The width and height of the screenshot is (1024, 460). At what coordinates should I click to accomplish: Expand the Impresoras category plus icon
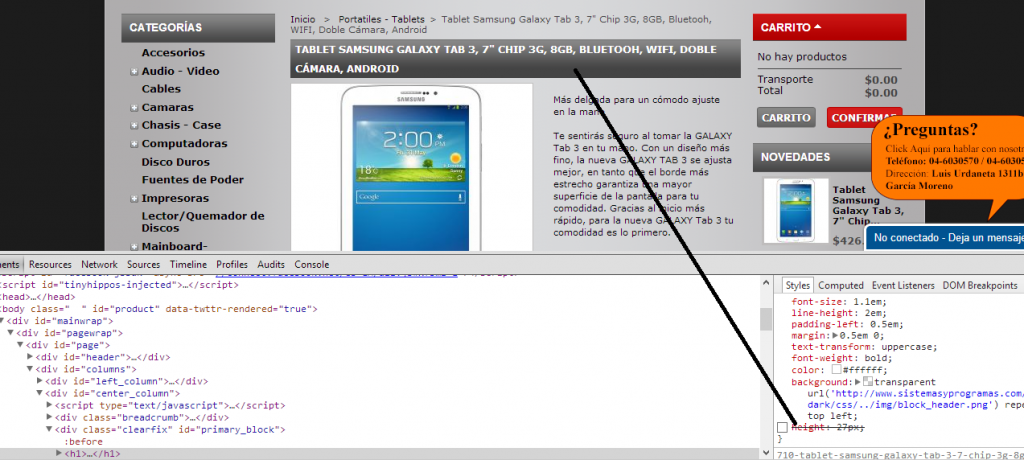133,198
